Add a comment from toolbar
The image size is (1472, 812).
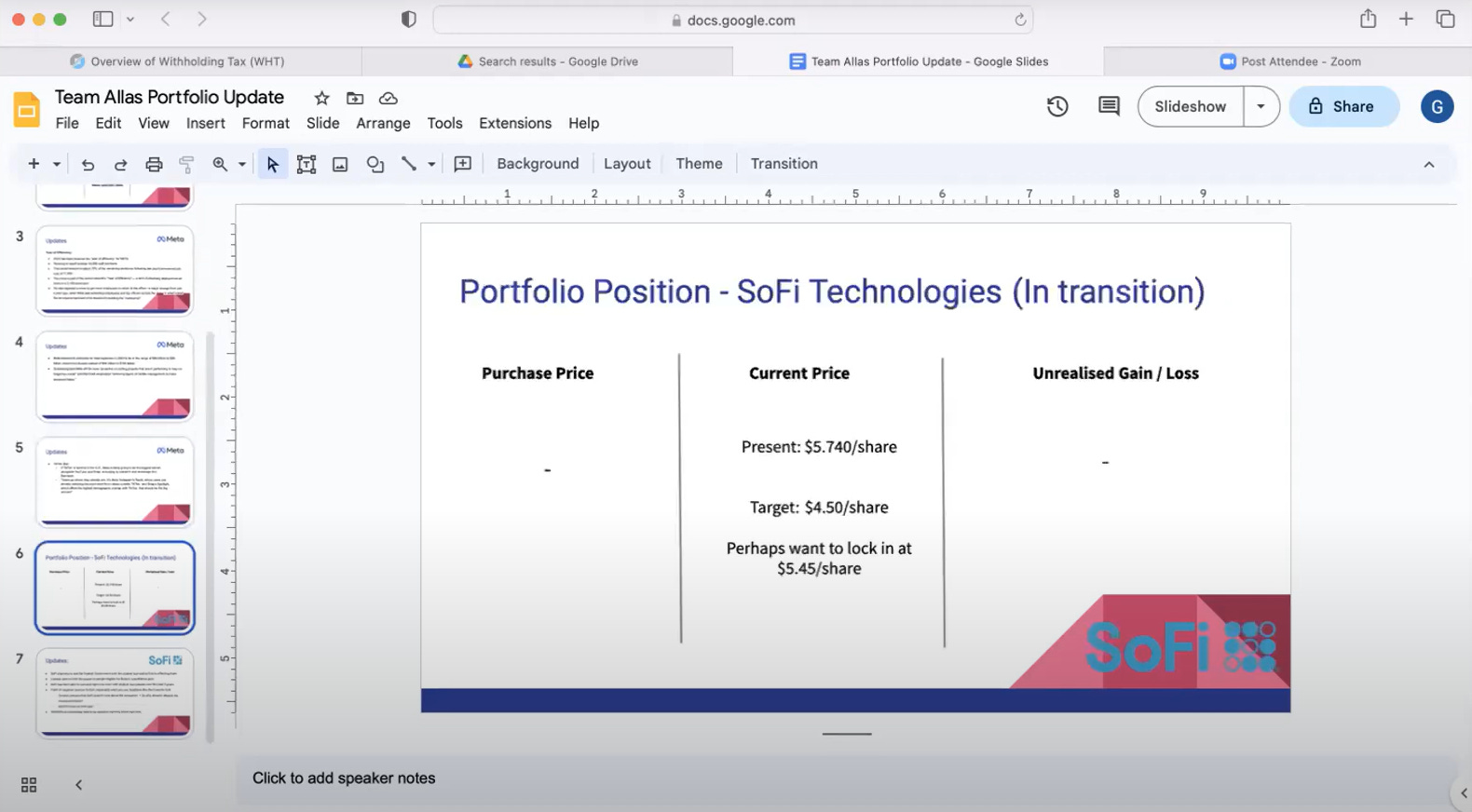(462, 164)
